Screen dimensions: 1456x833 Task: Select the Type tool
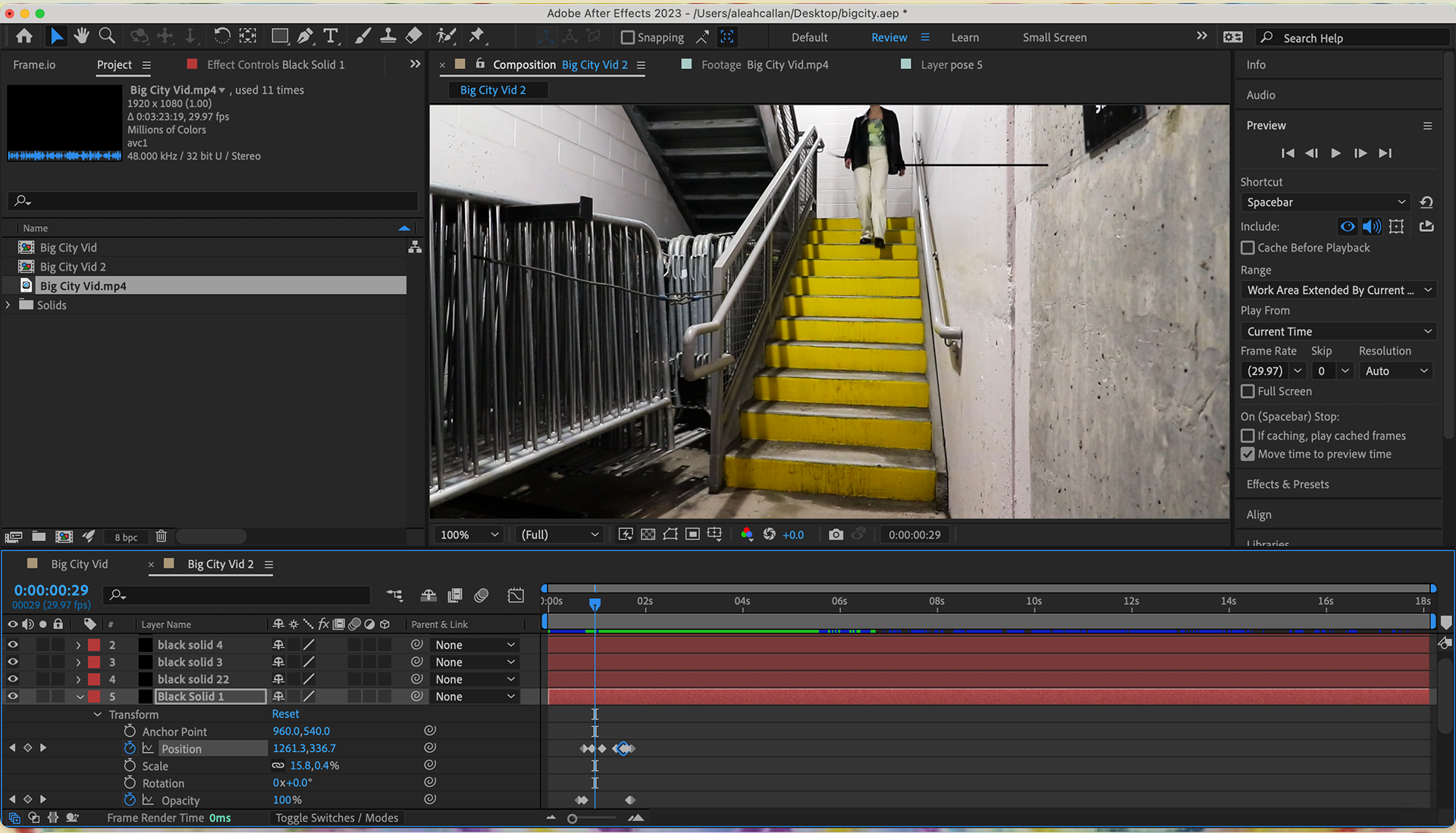pos(331,36)
